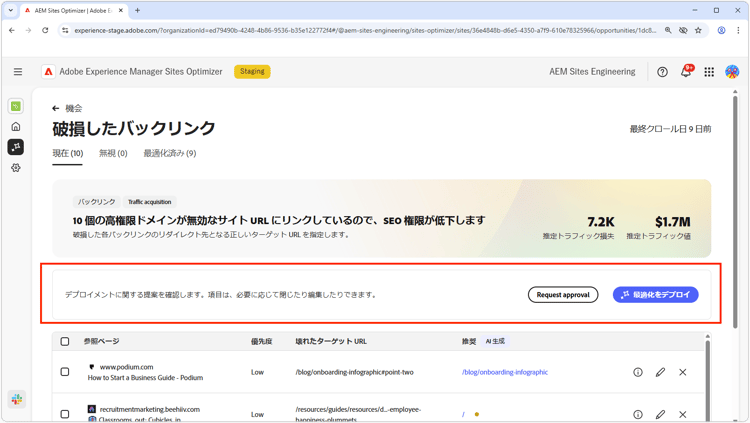Click the page vertical scrollbar
Viewport: 750px width, 423px height.
[x=735, y=212]
